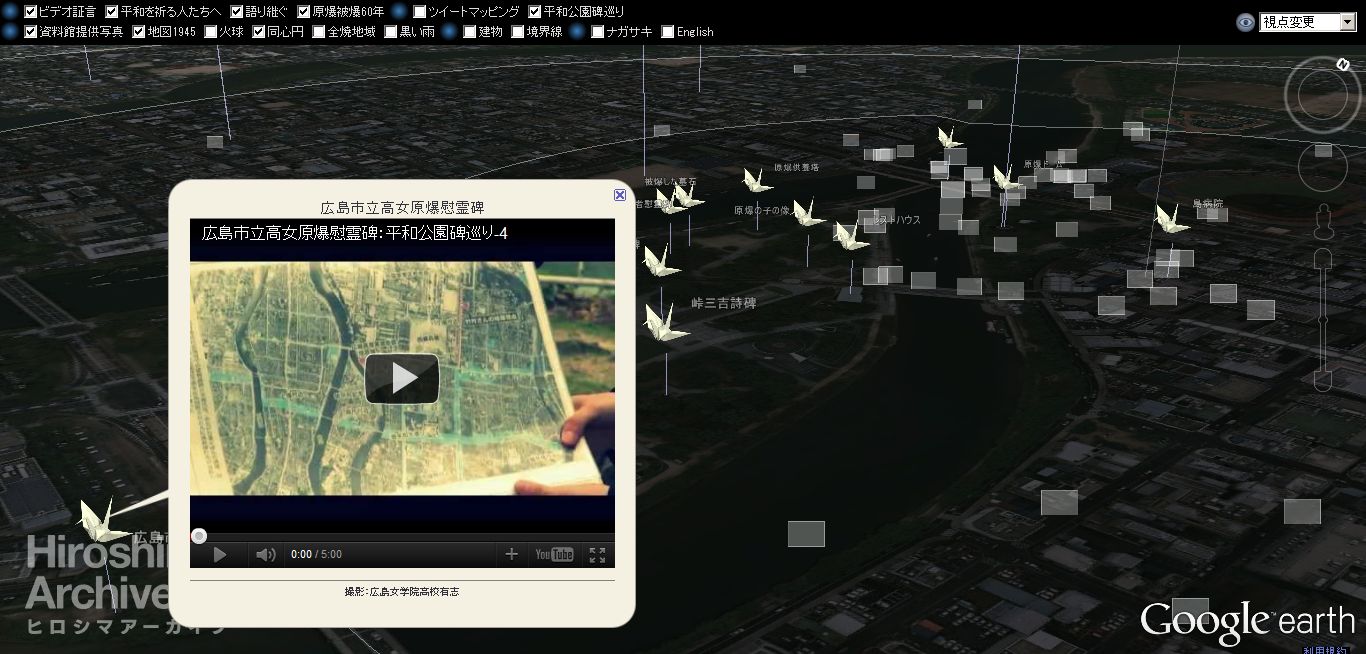Click the Google earth logo
The width and height of the screenshot is (1366, 654).
pyautogui.click(x=1247, y=622)
